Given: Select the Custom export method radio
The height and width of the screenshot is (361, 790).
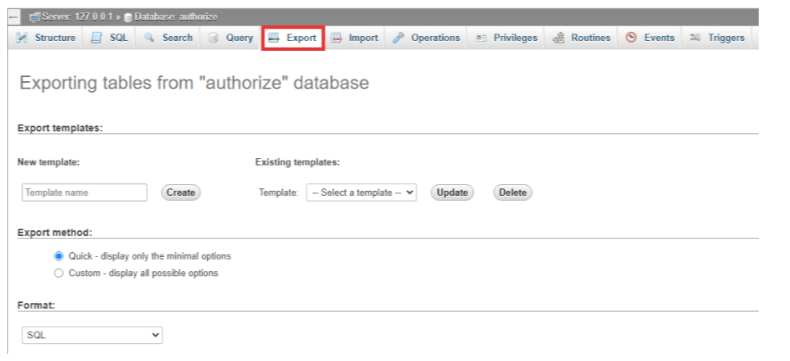Looking at the screenshot, I should (59, 273).
